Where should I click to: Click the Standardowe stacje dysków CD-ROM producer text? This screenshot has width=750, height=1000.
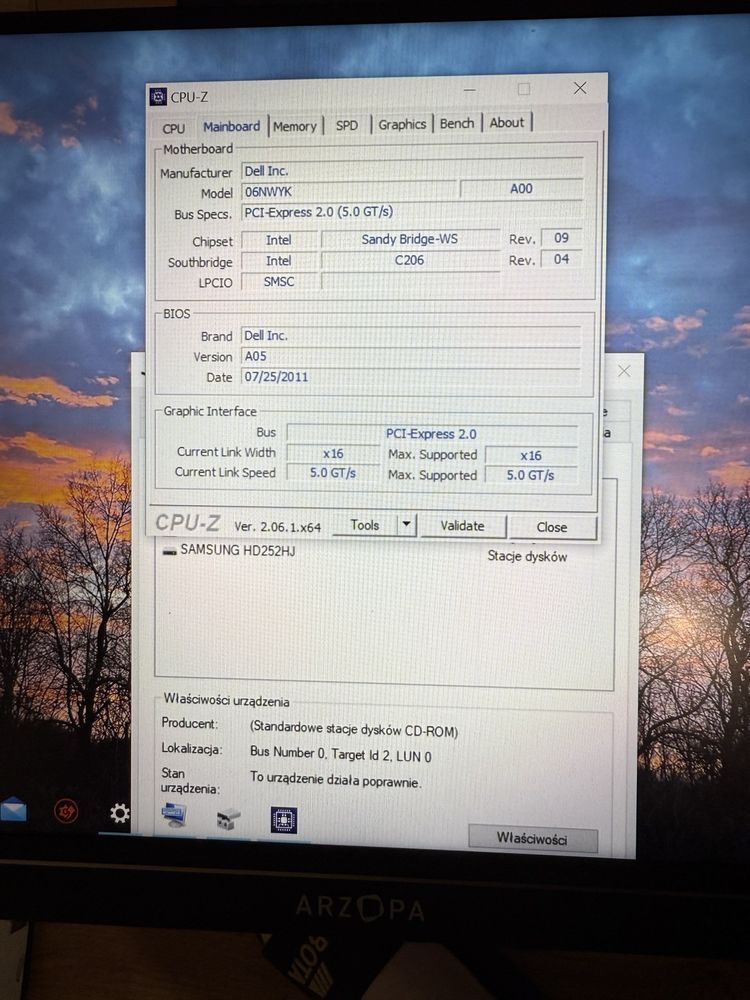[x=353, y=728]
